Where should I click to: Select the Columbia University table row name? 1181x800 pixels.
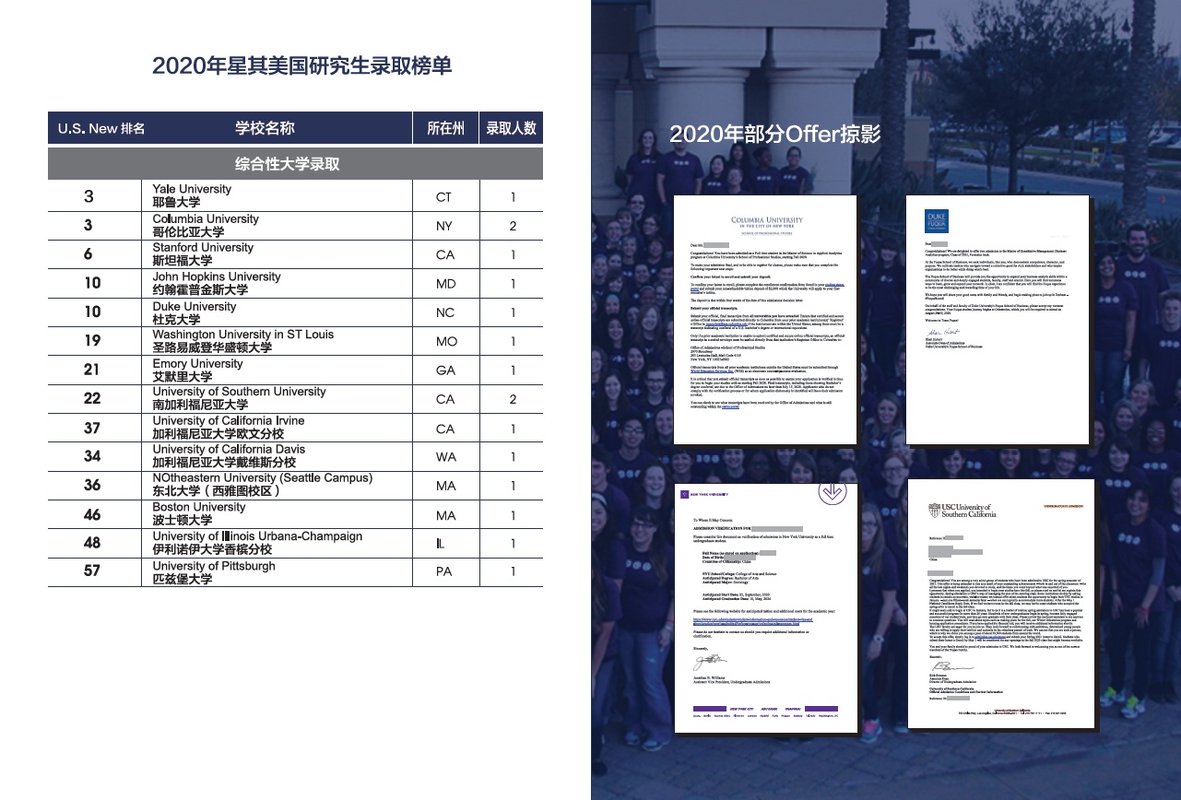pos(206,218)
